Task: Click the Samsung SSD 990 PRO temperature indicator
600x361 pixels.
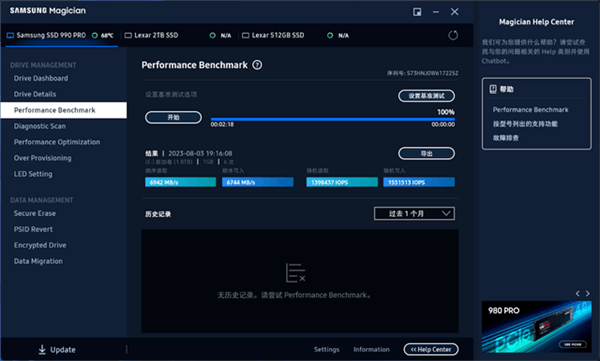Action: 103,36
